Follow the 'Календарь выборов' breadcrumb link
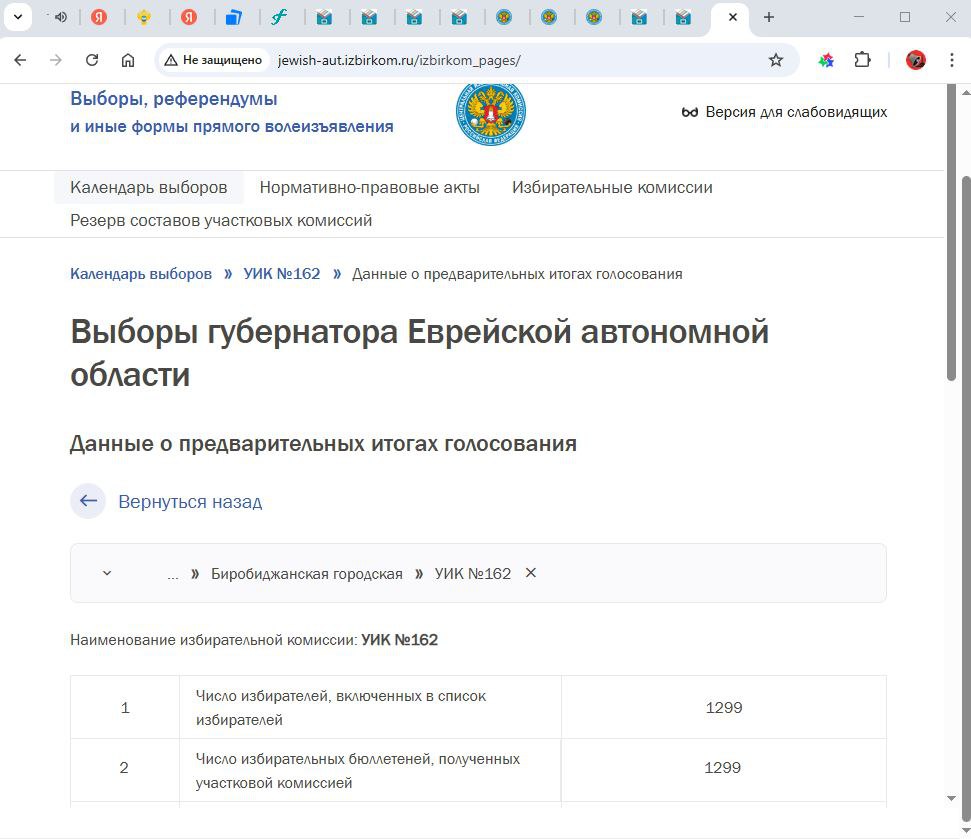971x839 pixels. pyautogui.click(x=141, y=274)
